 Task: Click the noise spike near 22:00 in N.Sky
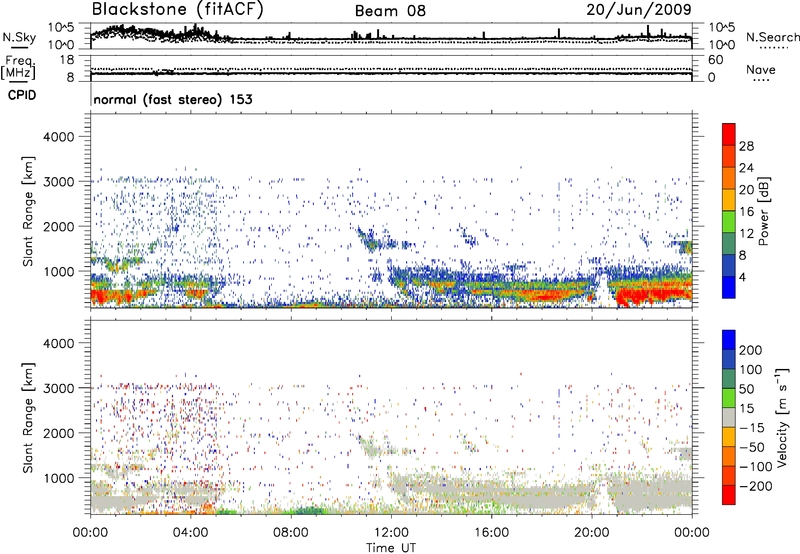point(648,31)
